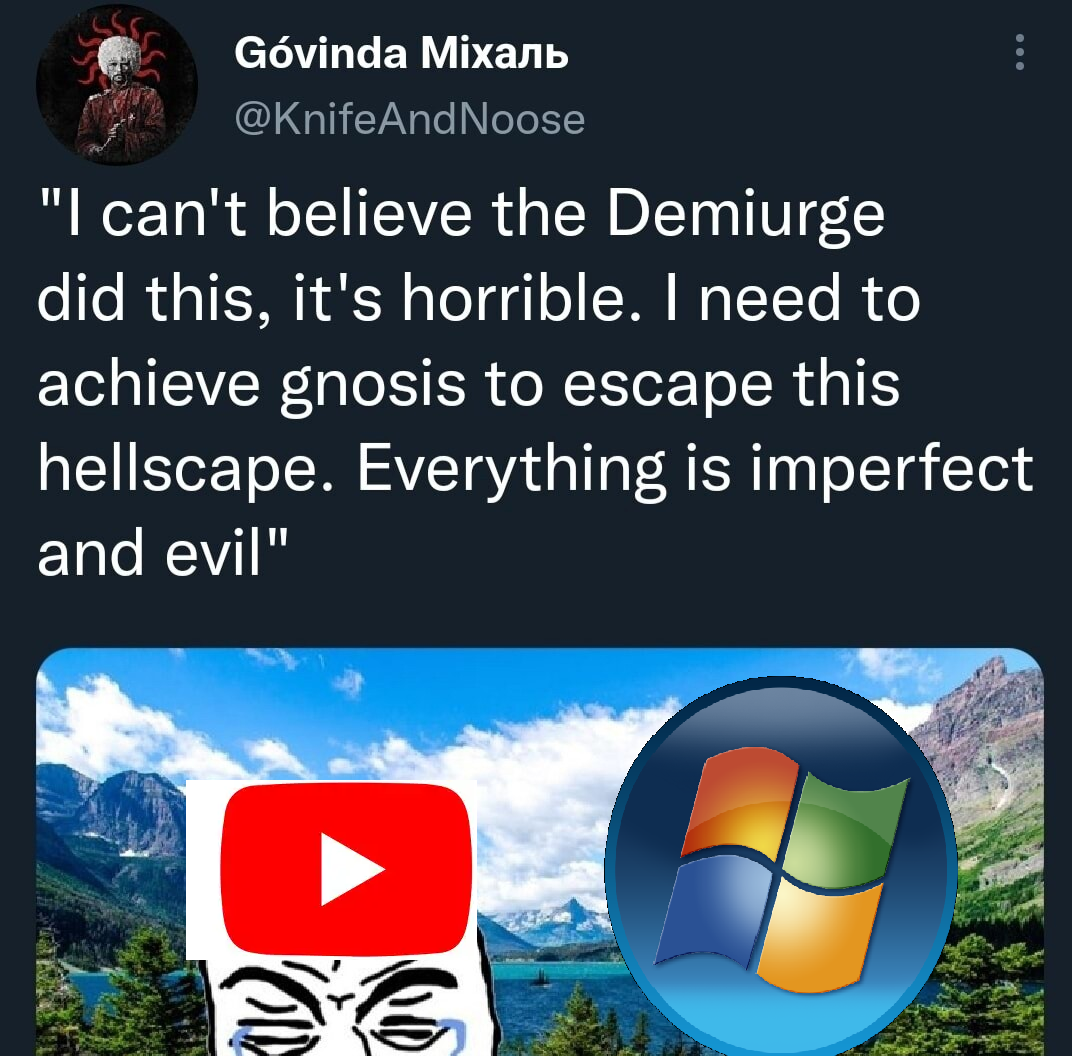The height and width of the screenshot is (1056, 1072).
Task: Tap the white play triangle inside YouTube logo
Action: coord(351,869)
